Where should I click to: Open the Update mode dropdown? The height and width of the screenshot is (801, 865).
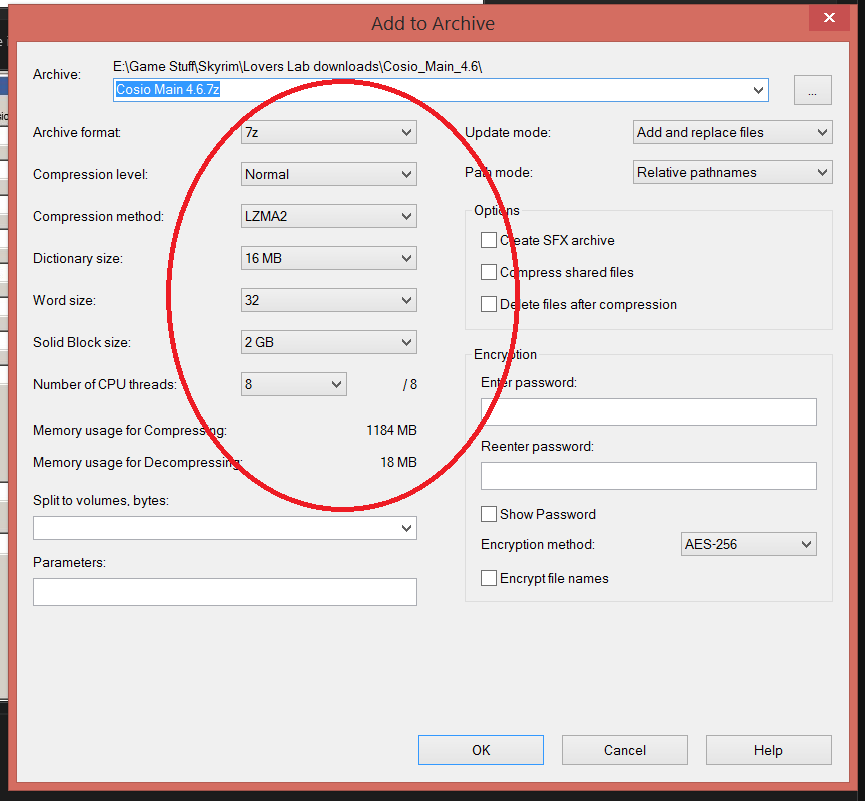click(x=732, y=132)
